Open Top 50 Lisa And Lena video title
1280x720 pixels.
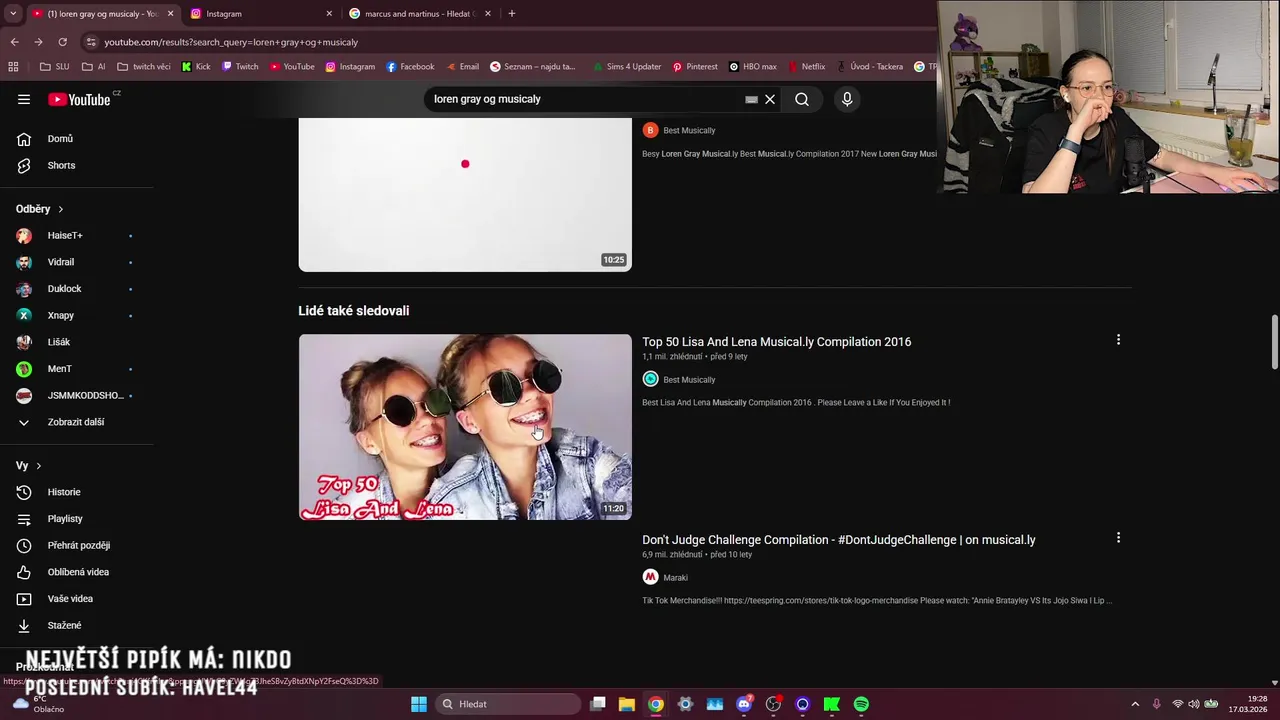[776, 342]
